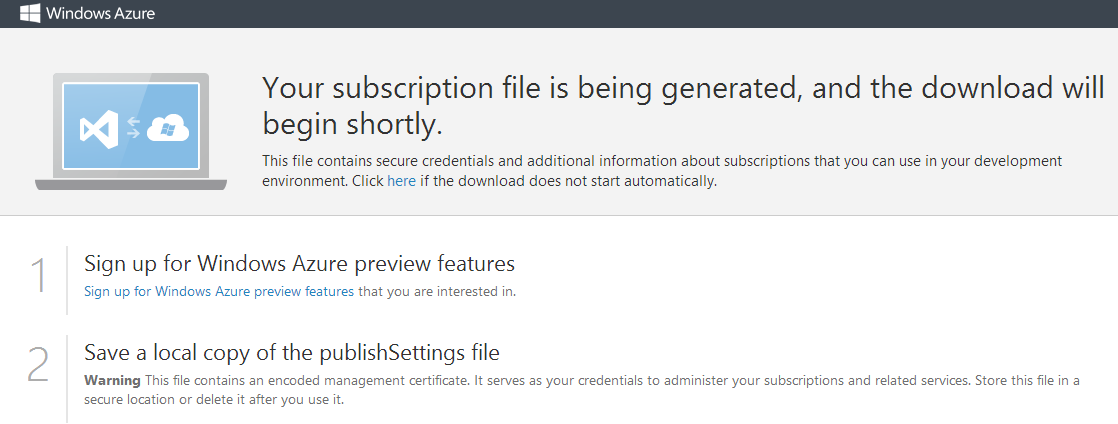Open the blue preview features sign-up link
Screen dimensions: 1118x424
tap(218, 292)
